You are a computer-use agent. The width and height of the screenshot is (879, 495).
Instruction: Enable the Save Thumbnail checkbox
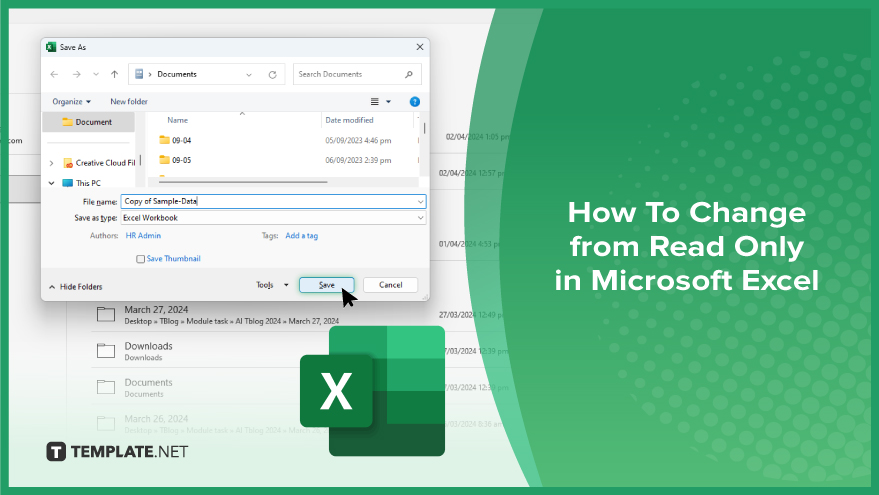click(140, 259)
